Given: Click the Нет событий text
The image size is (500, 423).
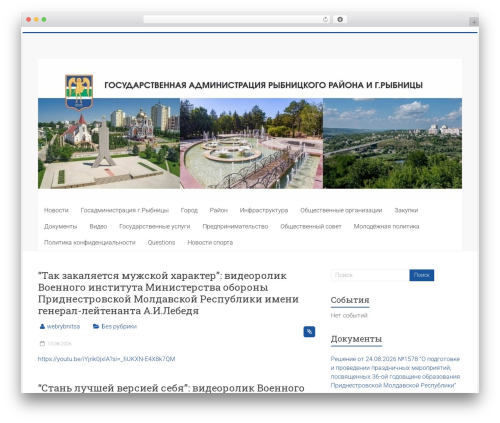Looking at the screenshot, I should 349,315.
